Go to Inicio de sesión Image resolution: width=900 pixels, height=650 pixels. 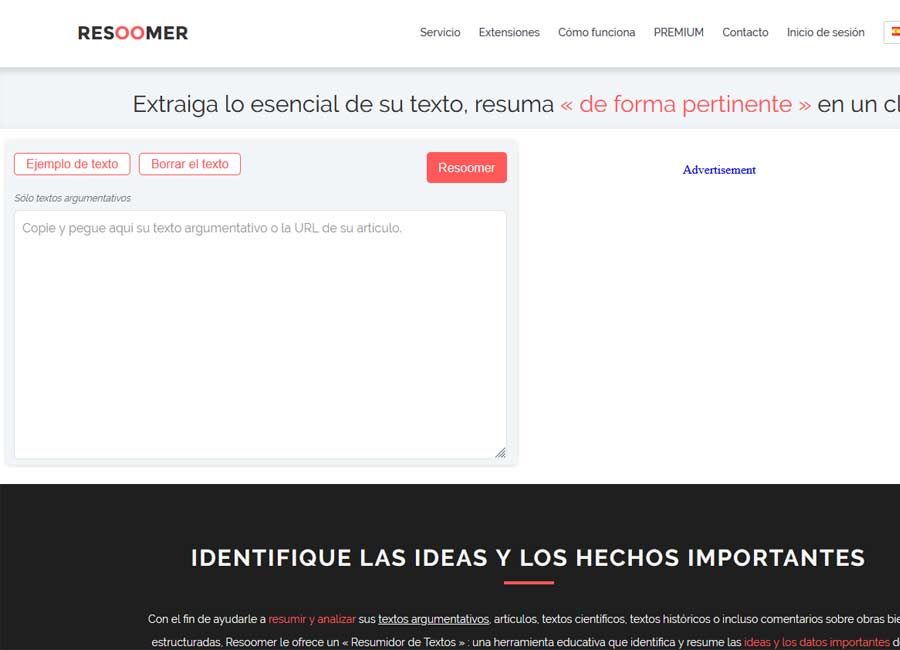tap(825, 33)
